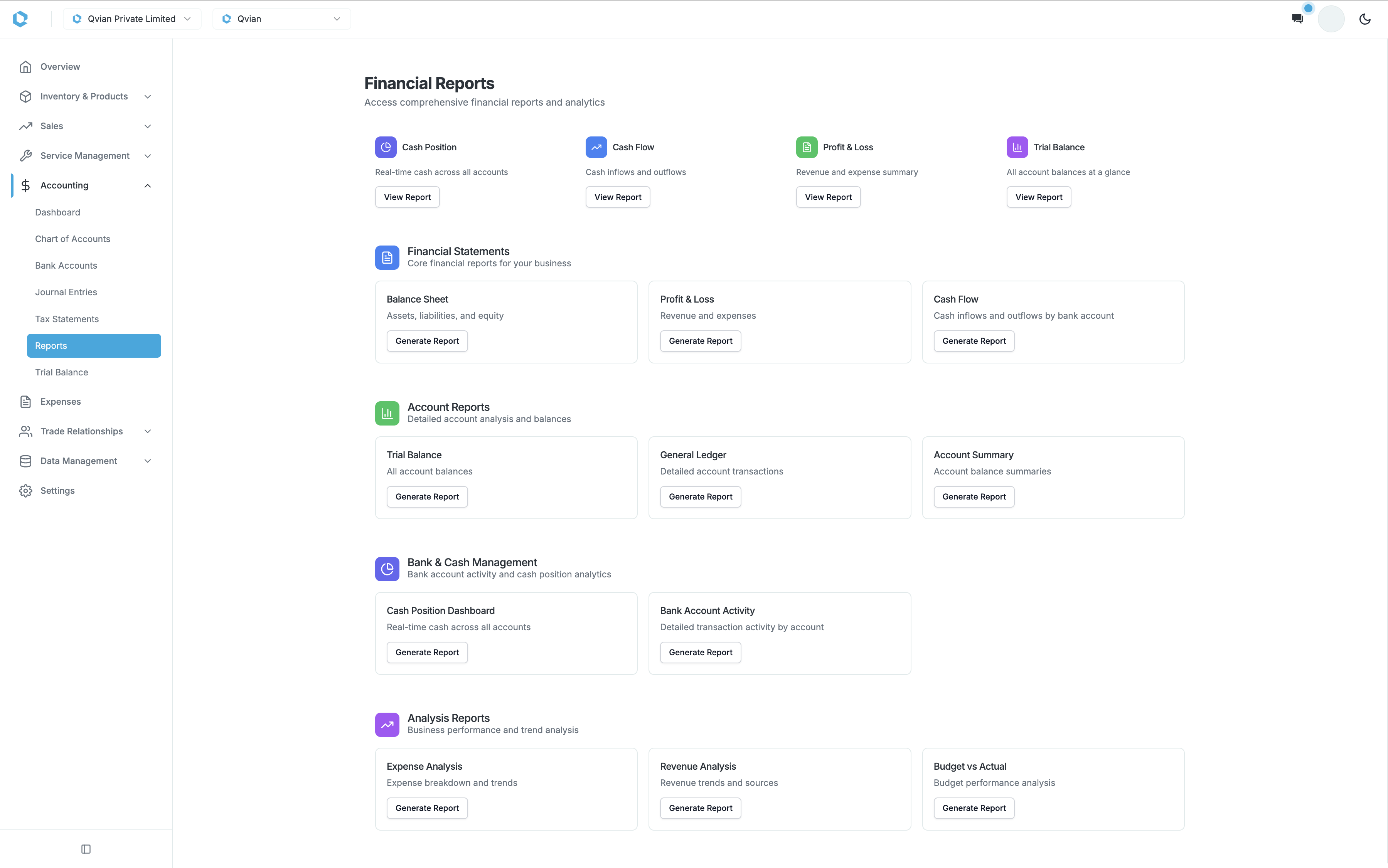Select the Overview home icon in sidebar
Screen dimensions: 1388x868
tap(25, 67)
